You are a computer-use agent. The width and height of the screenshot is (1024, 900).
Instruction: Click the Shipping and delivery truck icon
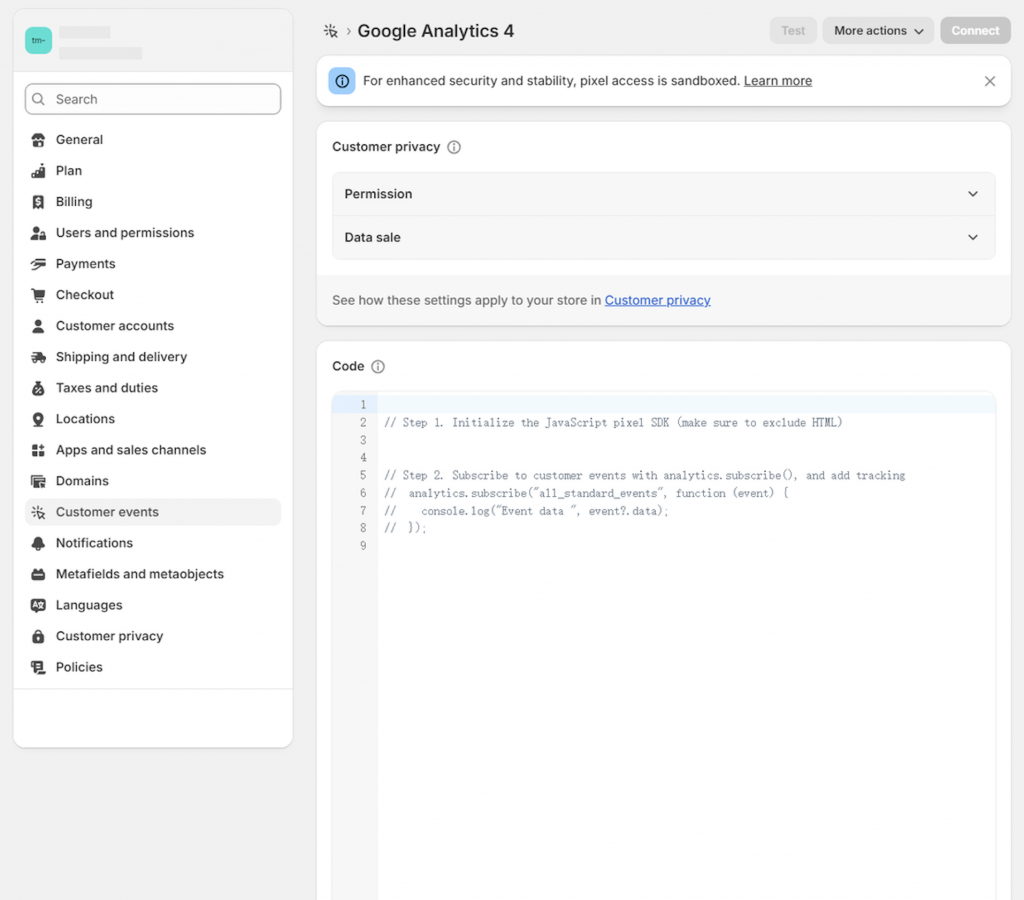pyautogui.click(x=39, y=357)
